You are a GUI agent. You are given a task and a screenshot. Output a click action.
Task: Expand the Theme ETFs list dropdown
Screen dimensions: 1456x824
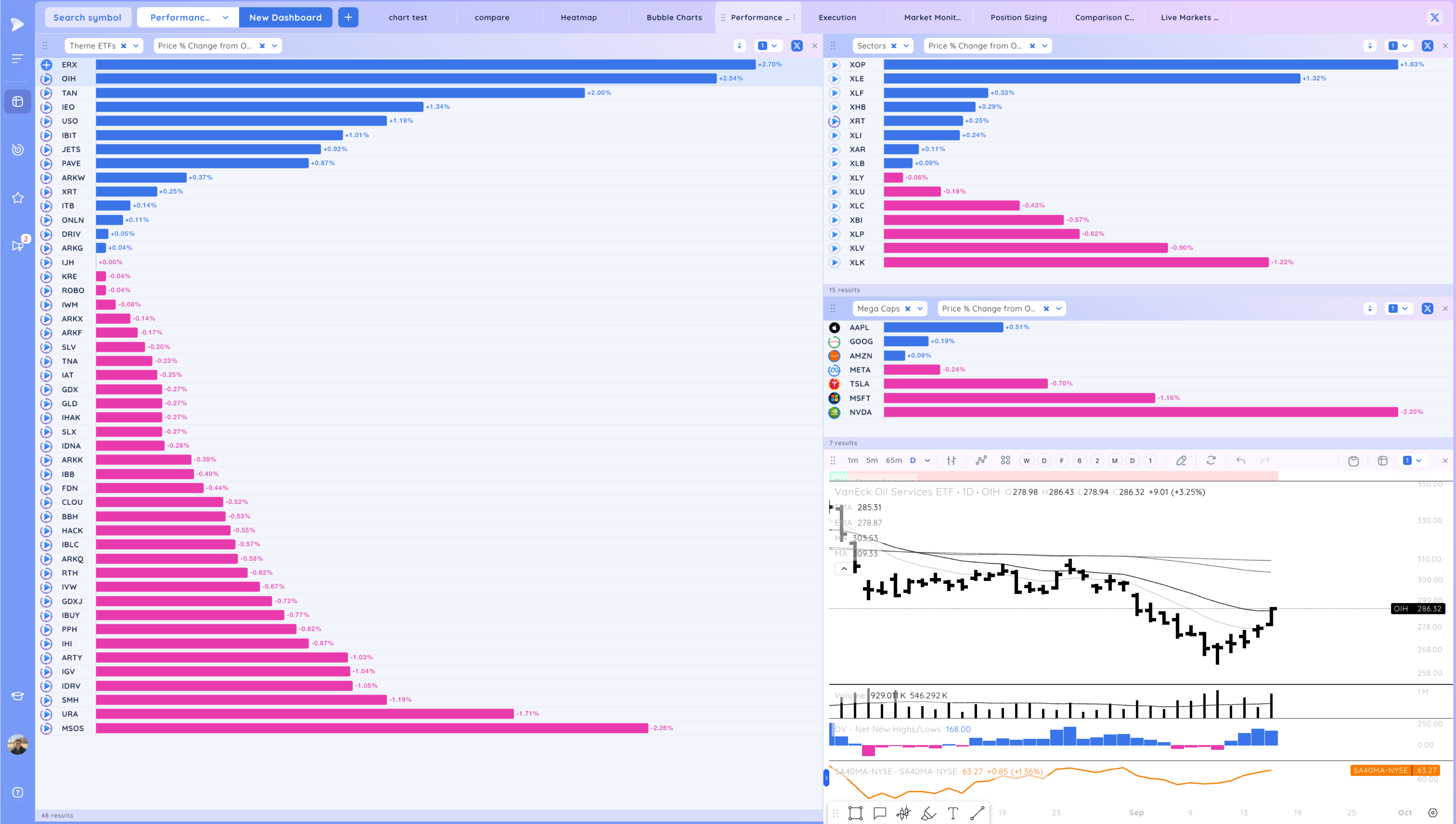(136, 46)
